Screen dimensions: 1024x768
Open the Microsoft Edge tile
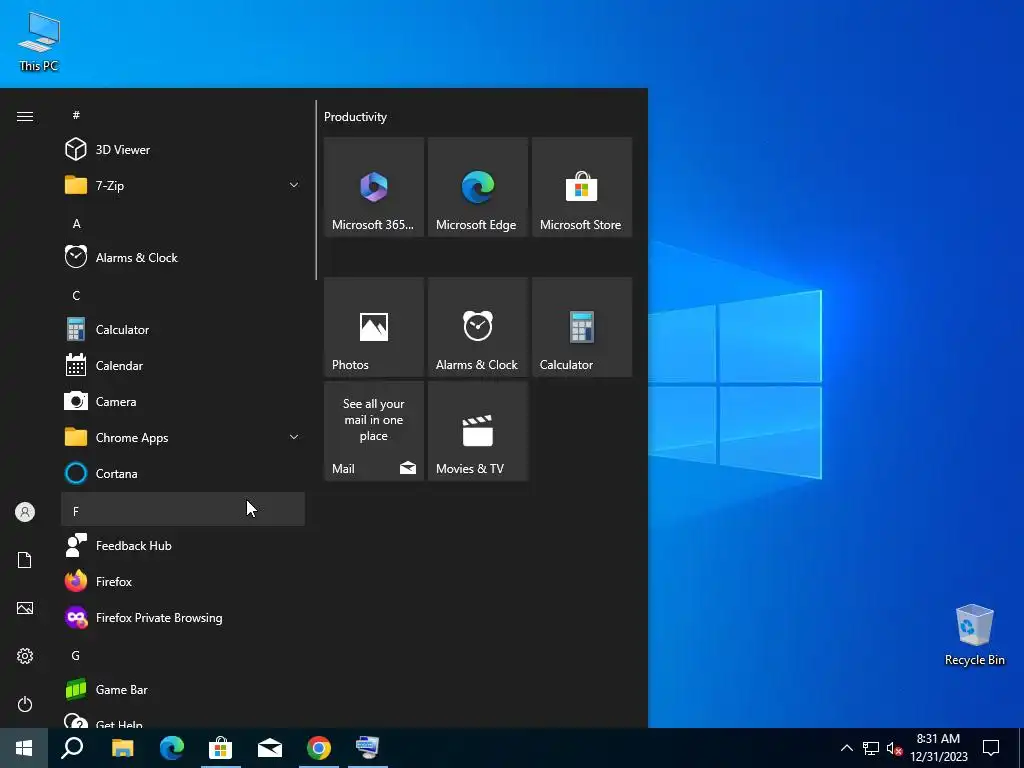pos(478,187)
